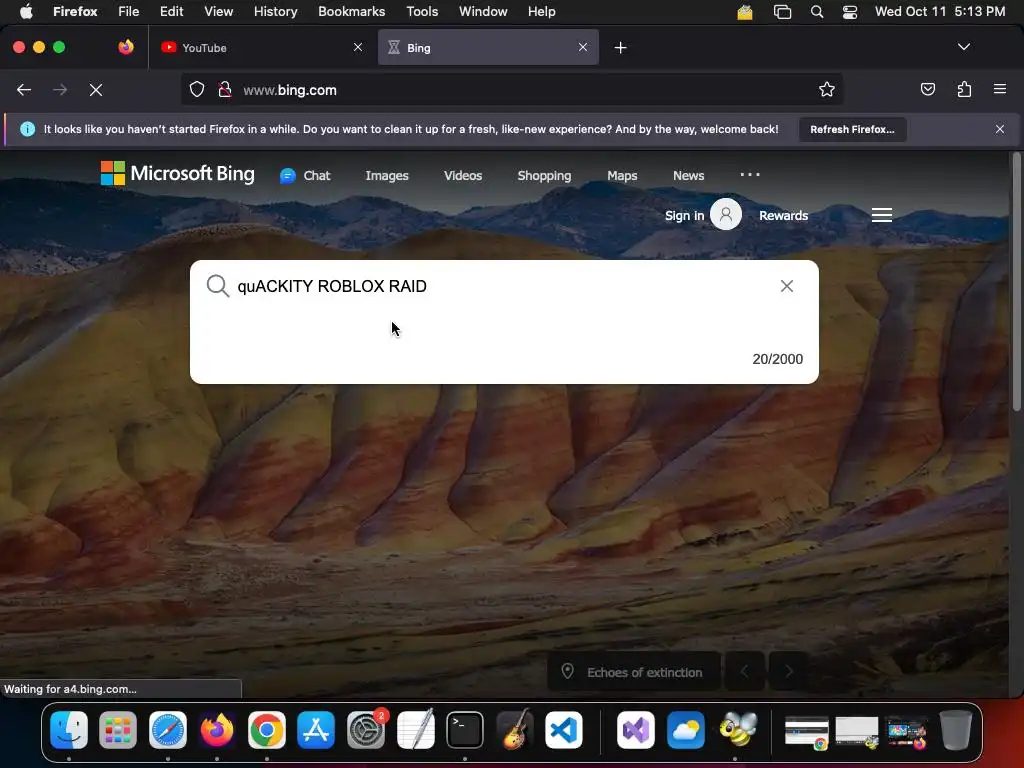Screen dimensions: 1024x768
Task: Open Trash in the Dock
Action: (x=956, y=729)
